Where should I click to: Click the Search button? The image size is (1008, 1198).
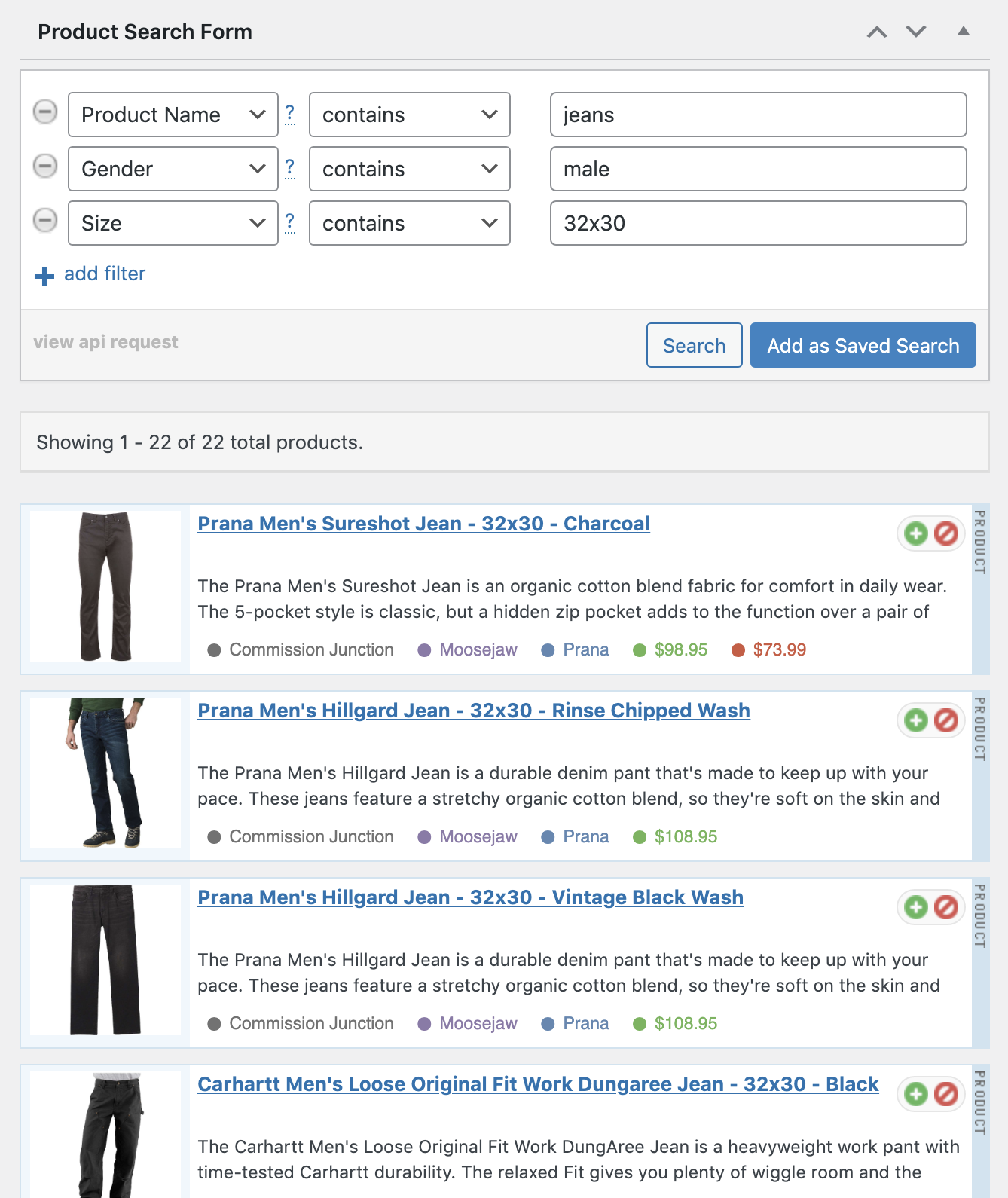coord(695,345)
